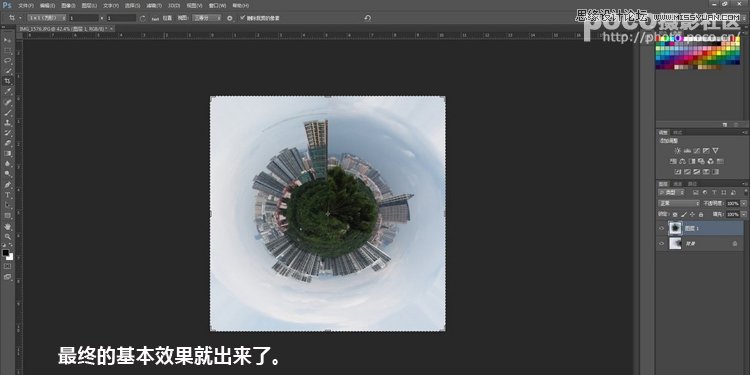Open Layers panel flyout menu
The width and height of the screenshot is (750, 375).
744,184
